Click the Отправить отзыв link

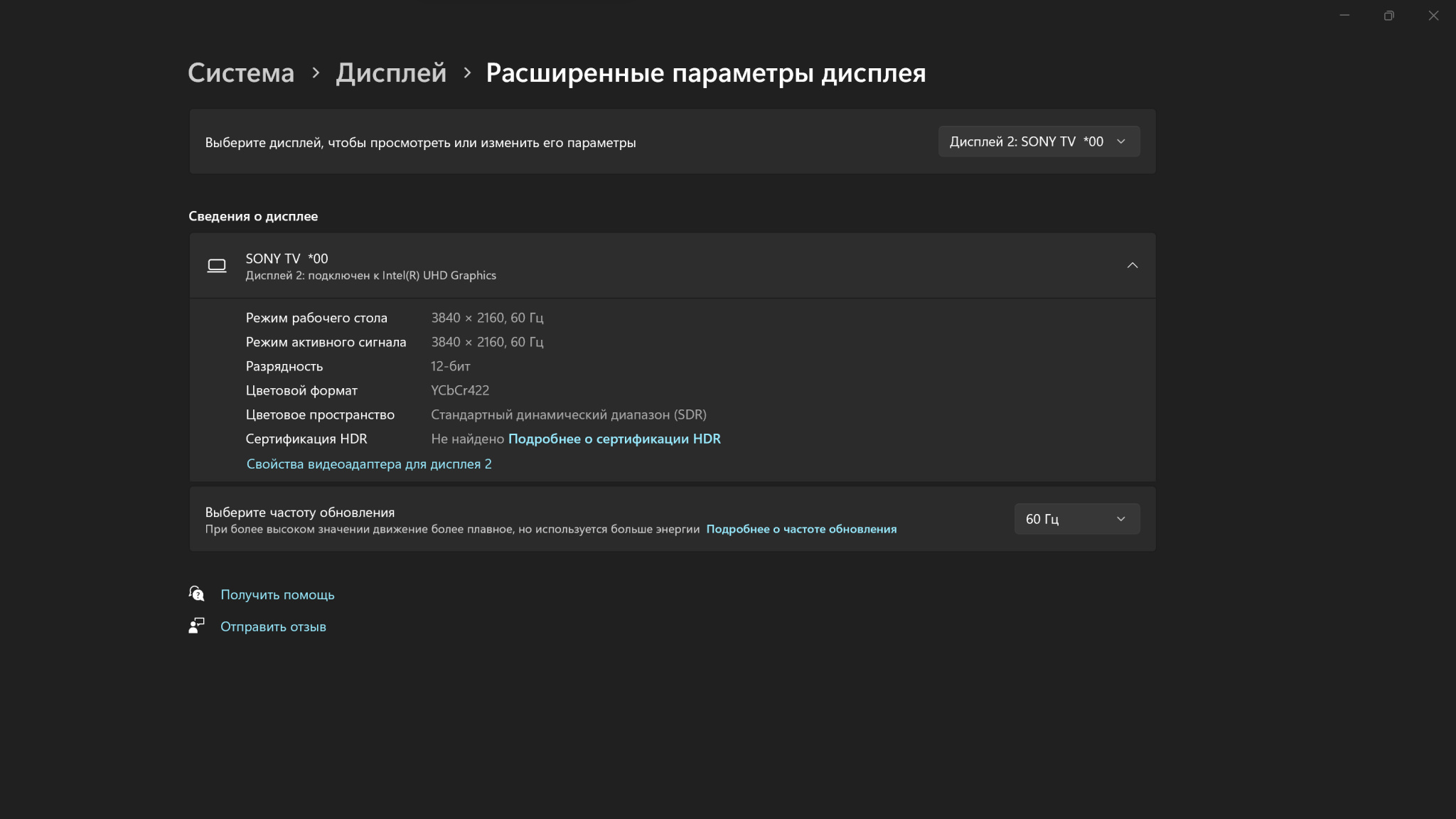(x=273, y=626)
